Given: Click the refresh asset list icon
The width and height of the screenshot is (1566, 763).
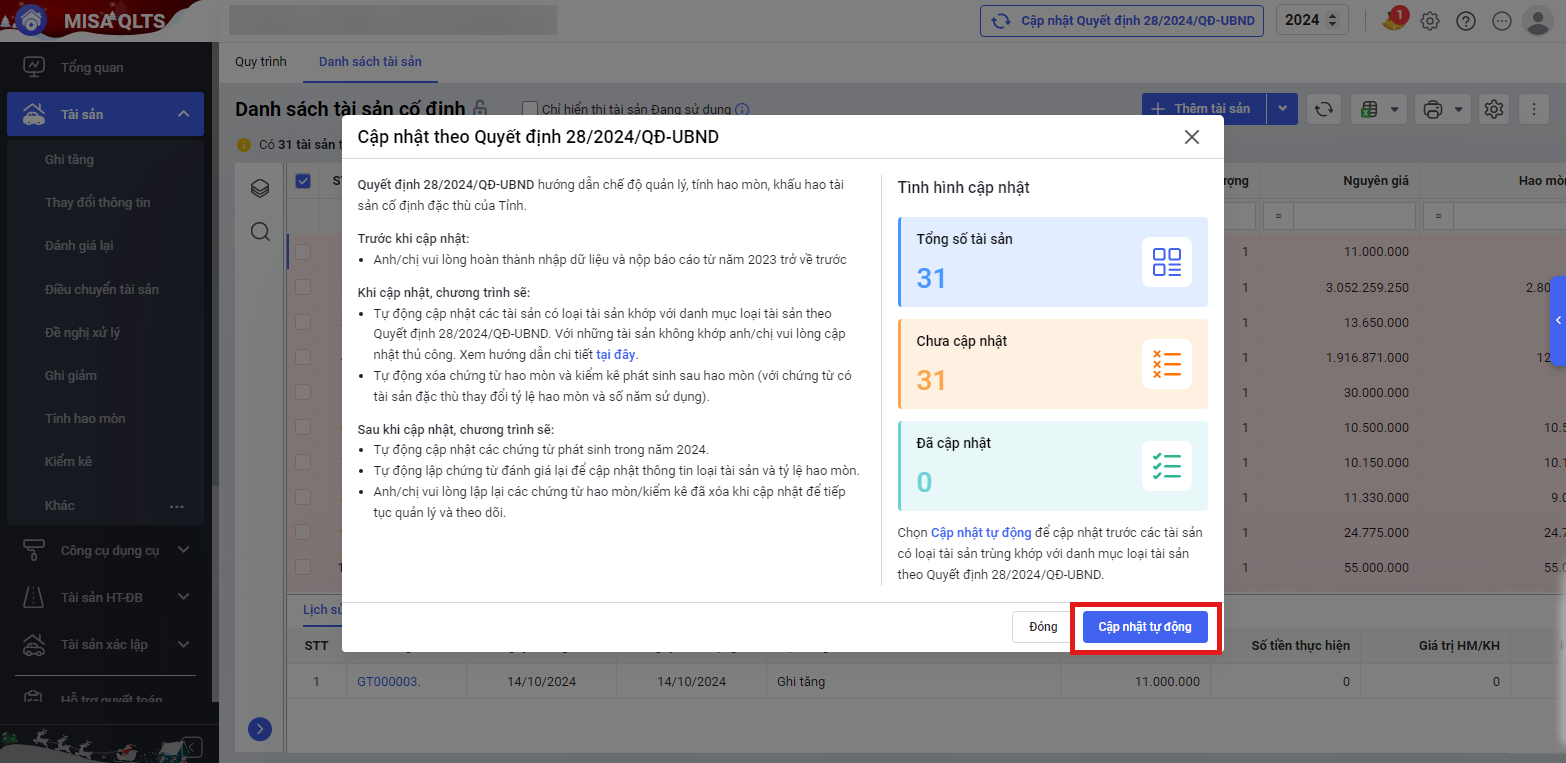Looking at the screenshot, I should 1324,109.
